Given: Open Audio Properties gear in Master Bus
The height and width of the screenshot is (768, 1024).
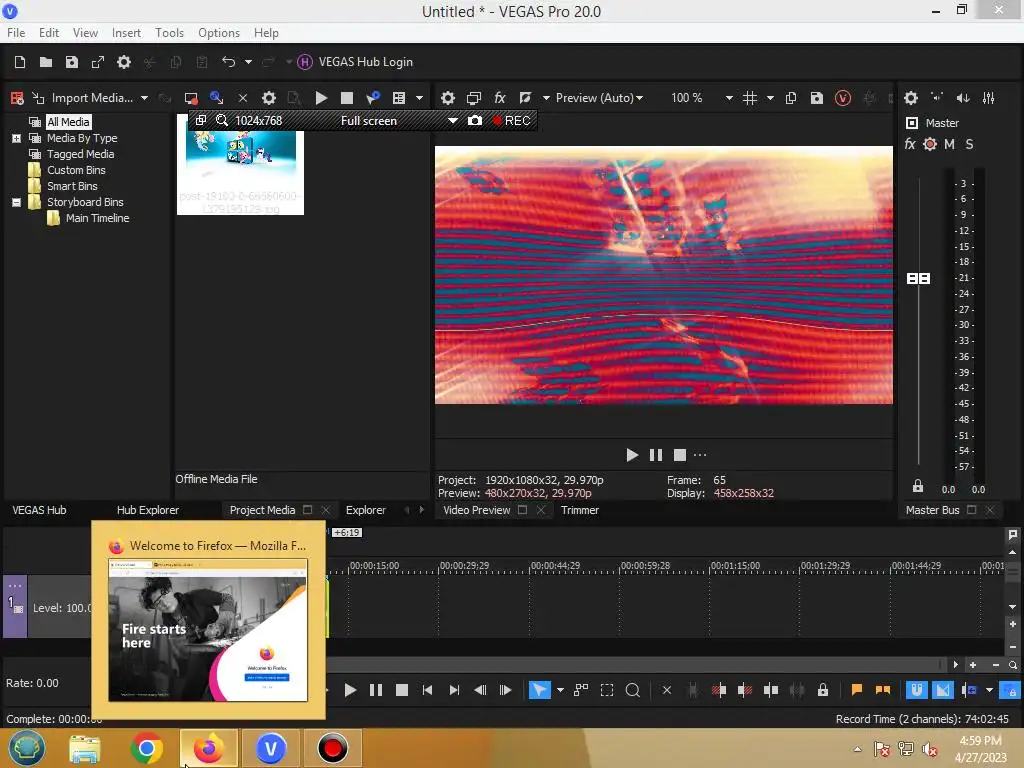Looking at the screenshot, I should click(x=911, y=98).
